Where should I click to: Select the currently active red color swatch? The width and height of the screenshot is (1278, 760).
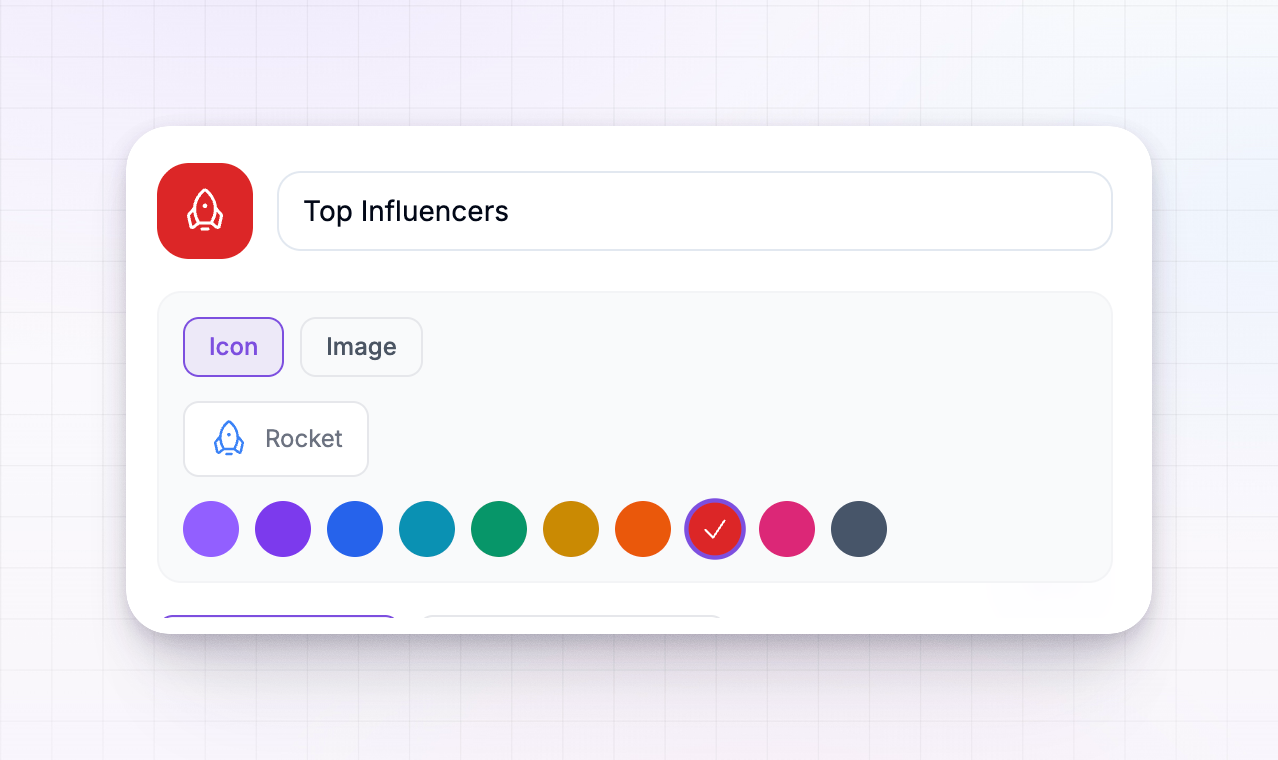[x=715, y=529]
